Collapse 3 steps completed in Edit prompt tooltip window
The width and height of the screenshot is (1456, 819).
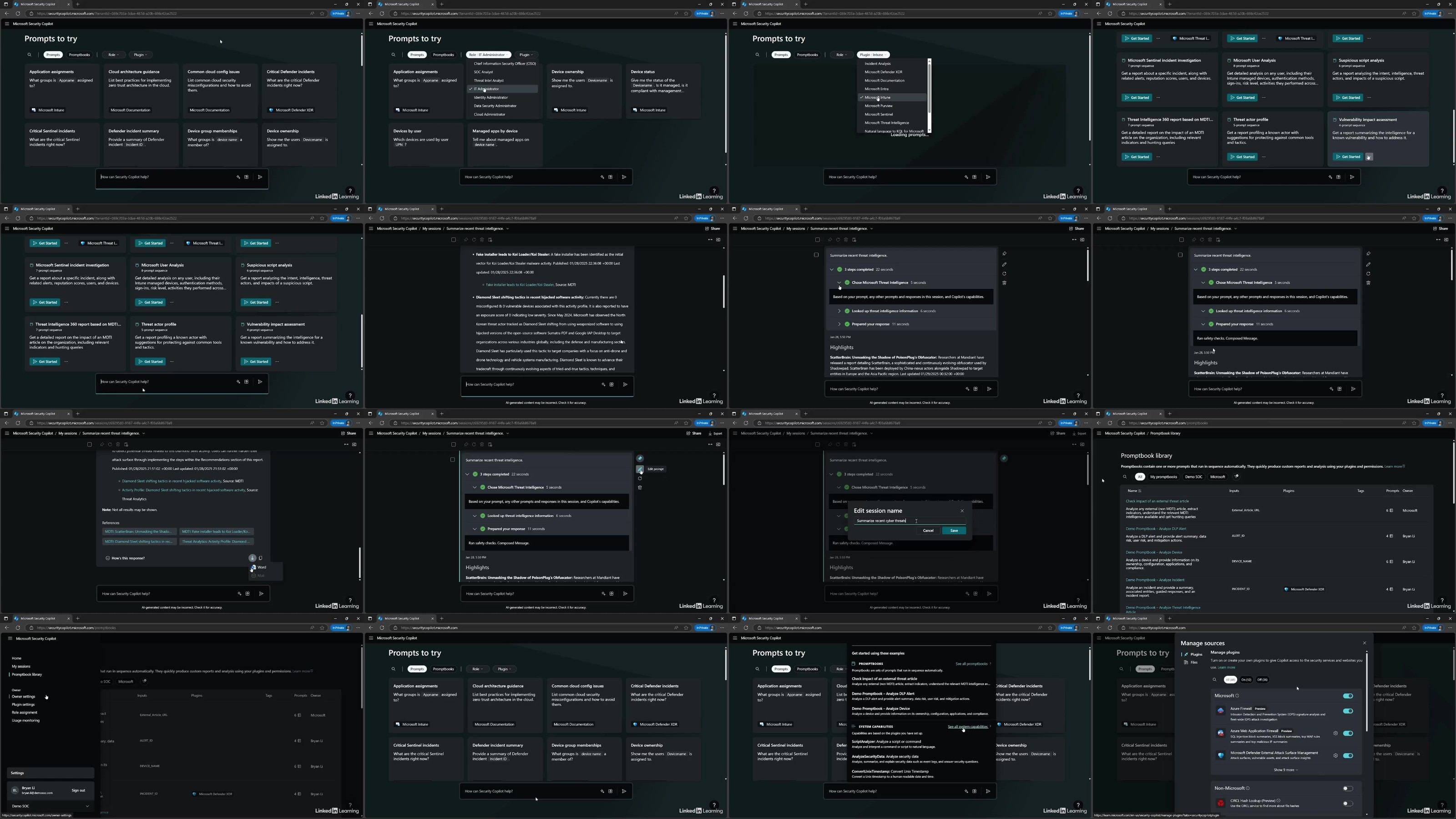(467, 474)
